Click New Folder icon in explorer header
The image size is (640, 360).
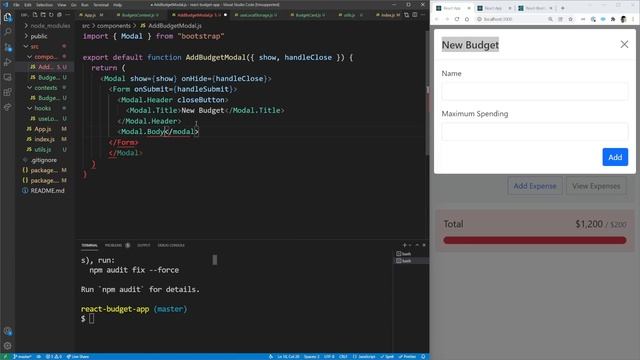click(43, 15)
